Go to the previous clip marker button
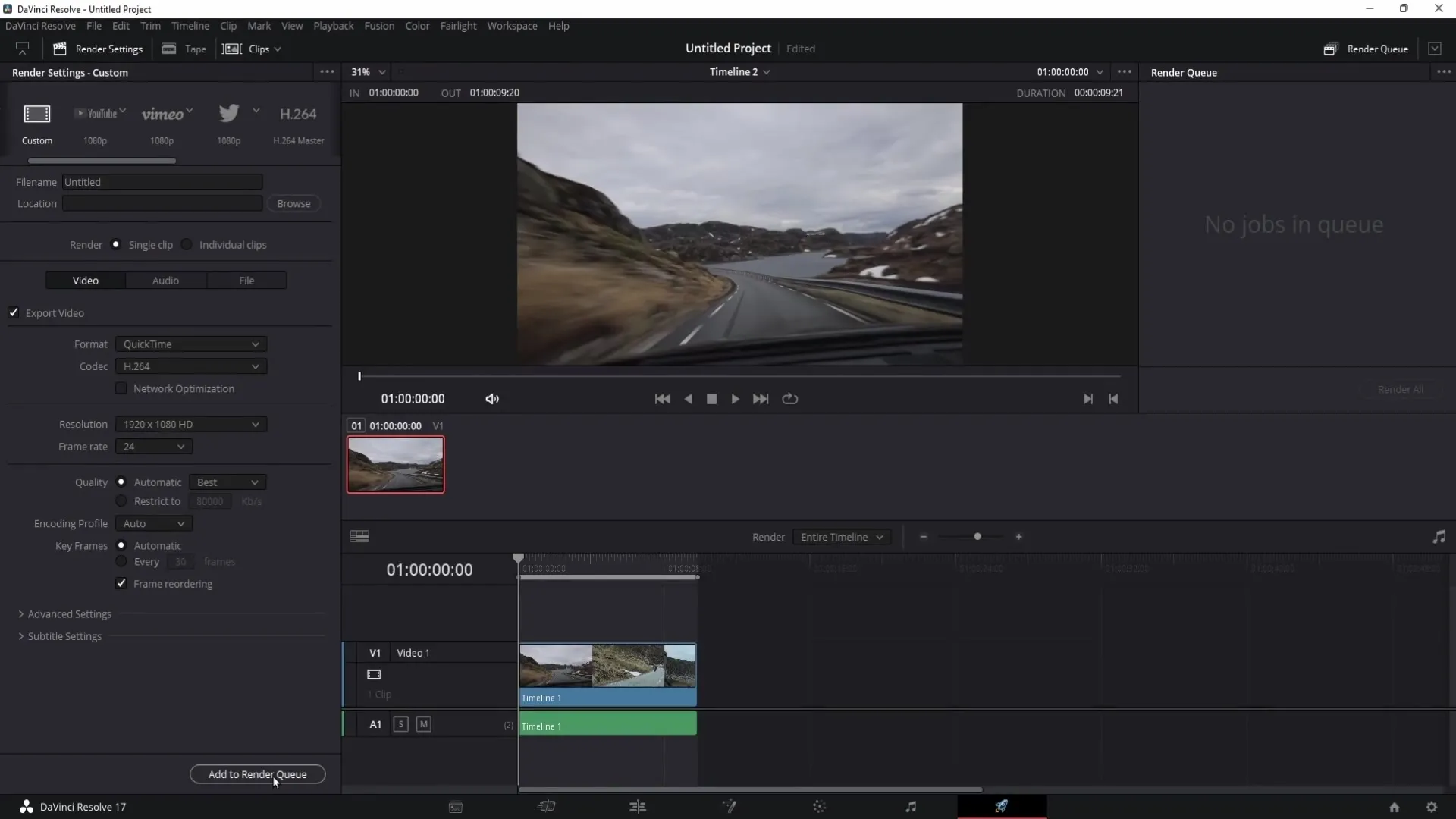Screen dimensions: 1456x819 click(x=1113, y=399)
